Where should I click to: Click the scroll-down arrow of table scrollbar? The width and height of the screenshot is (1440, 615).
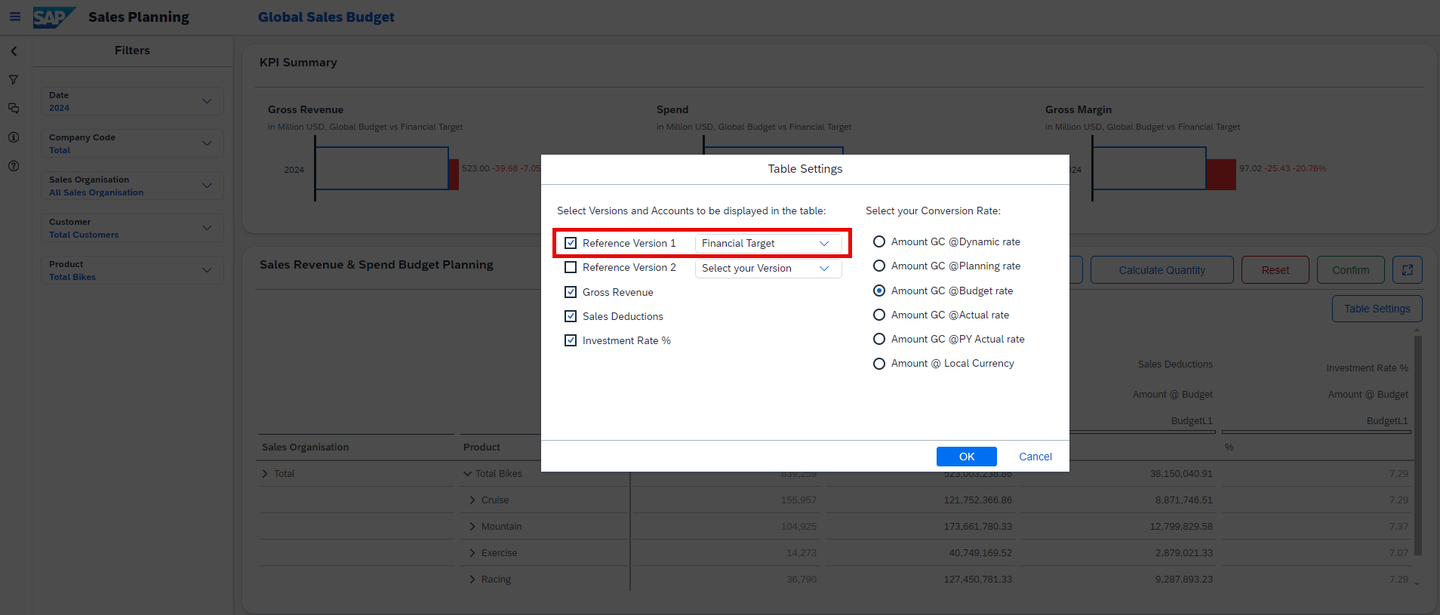tap(1415, 582)
